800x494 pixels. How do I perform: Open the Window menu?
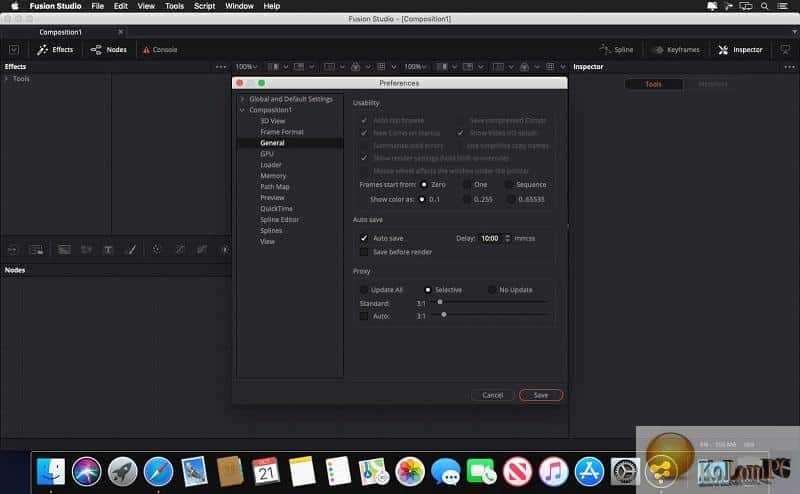(239, 6)
